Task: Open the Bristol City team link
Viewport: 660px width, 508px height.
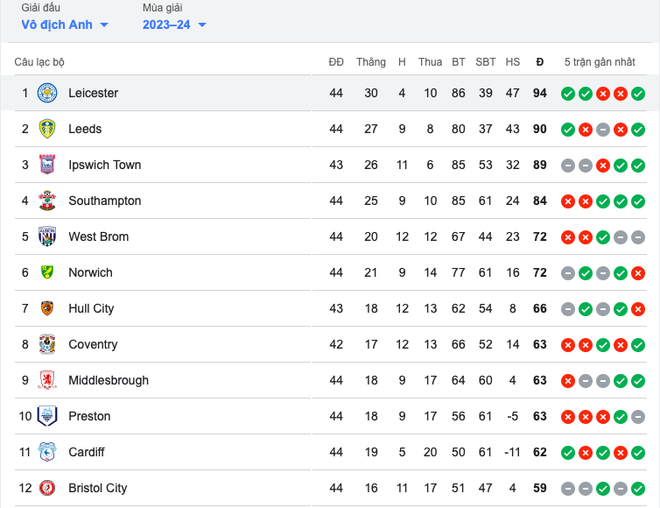Action: [x=97, y=488]
